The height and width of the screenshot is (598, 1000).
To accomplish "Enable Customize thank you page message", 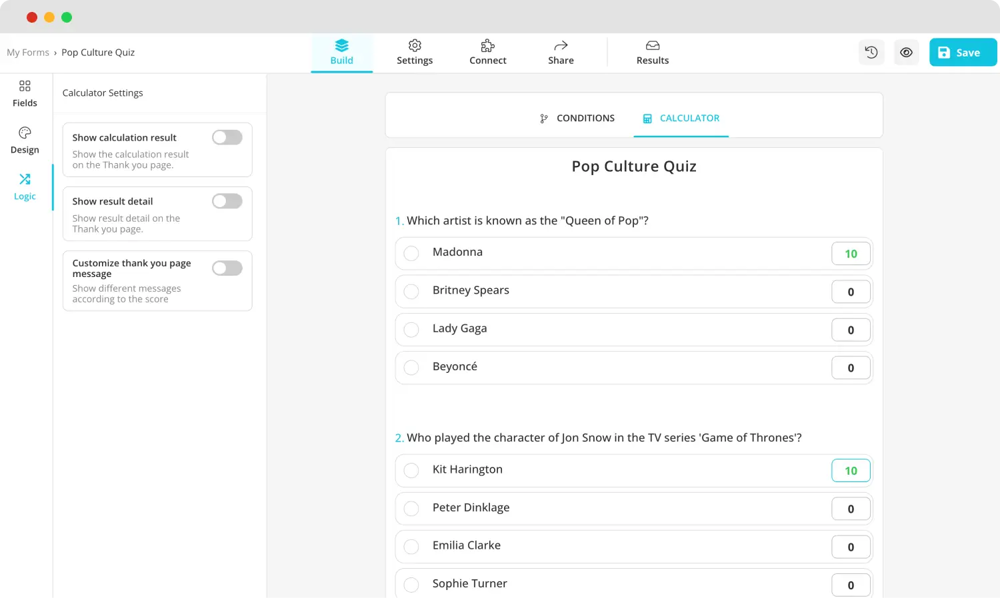I will coord(227,268).
